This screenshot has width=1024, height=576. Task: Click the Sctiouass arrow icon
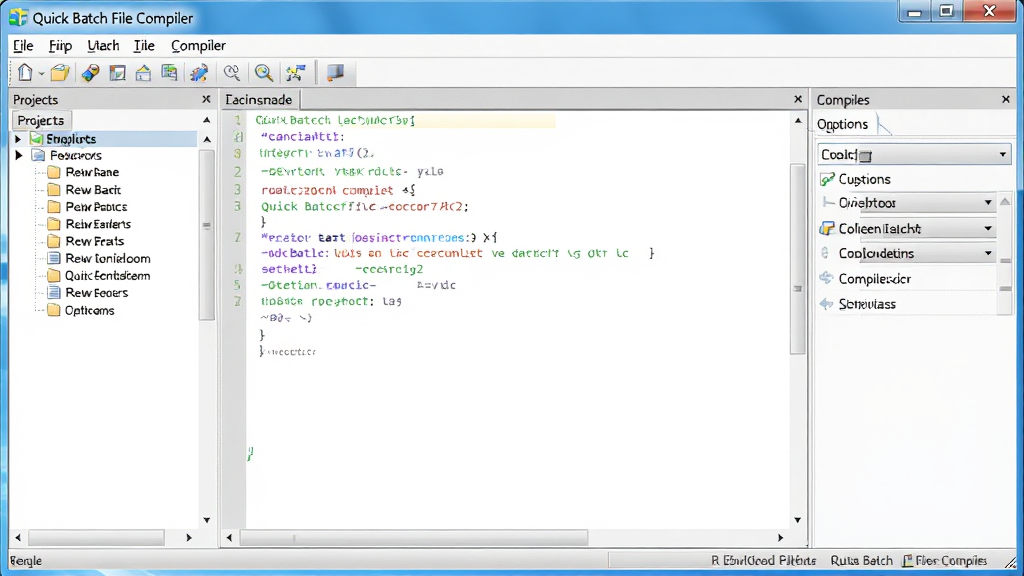click(x=827, y=304)
